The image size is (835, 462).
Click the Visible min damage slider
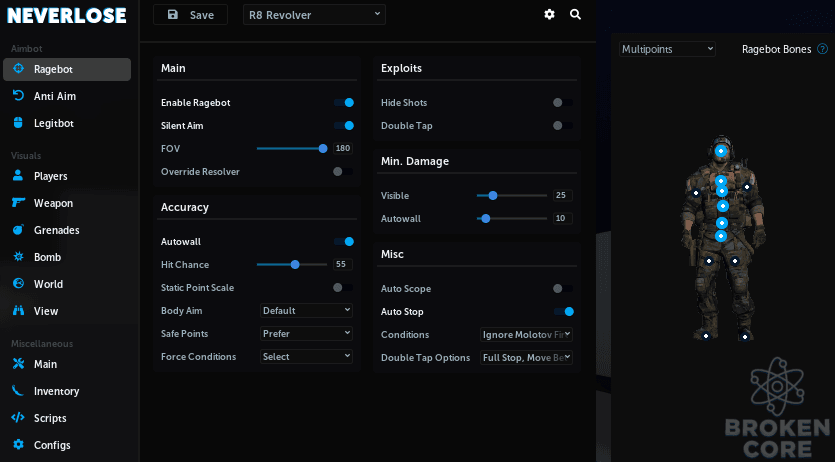(x=512, y=195)
